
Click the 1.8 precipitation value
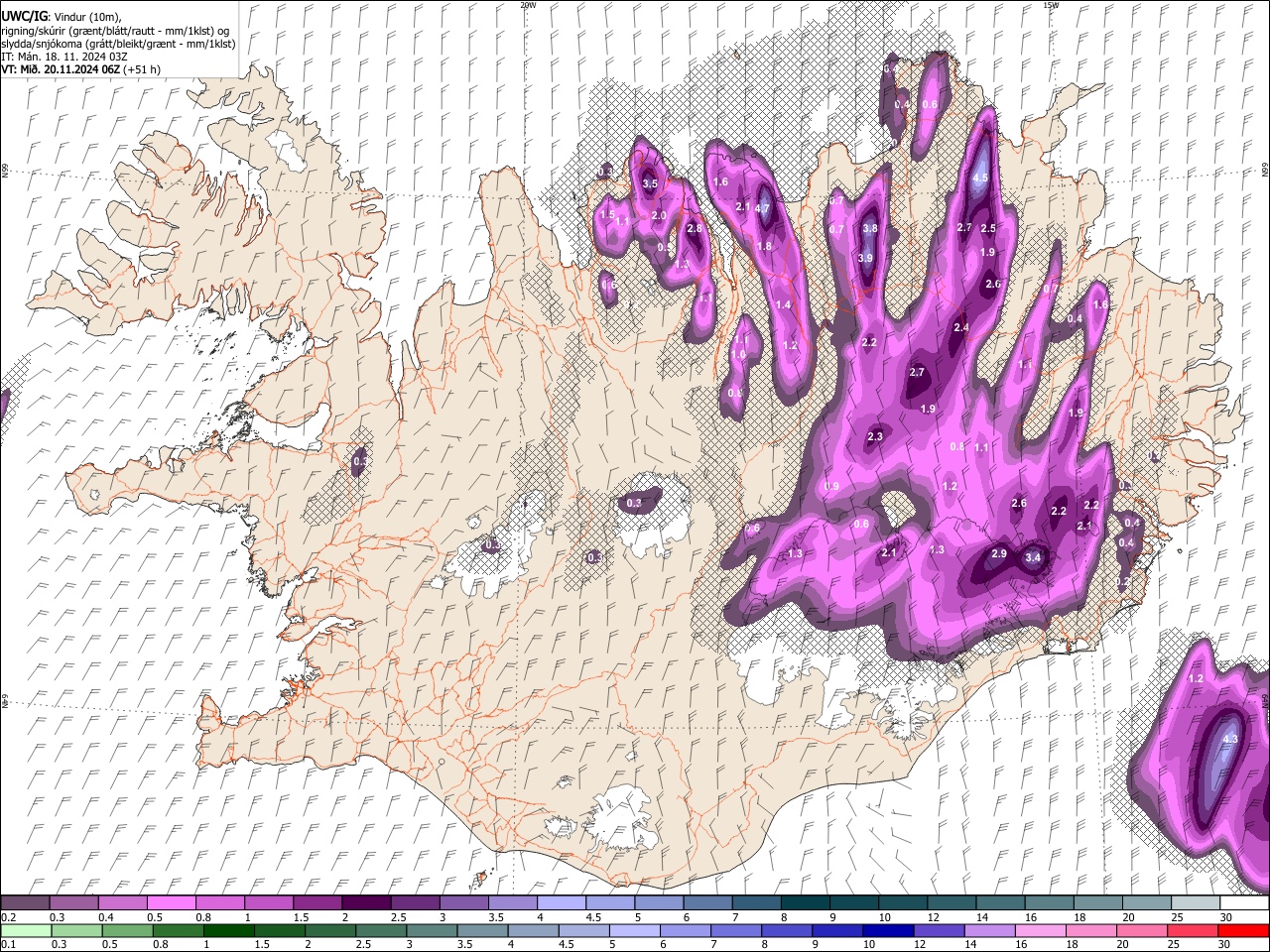pos(764,246)
